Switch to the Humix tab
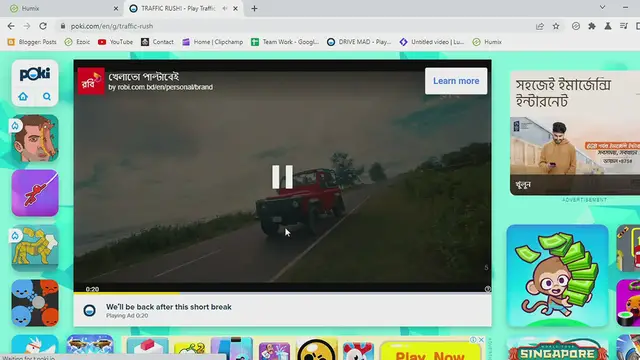The width and height of the screenshot is (640, 360). point(61,8)
